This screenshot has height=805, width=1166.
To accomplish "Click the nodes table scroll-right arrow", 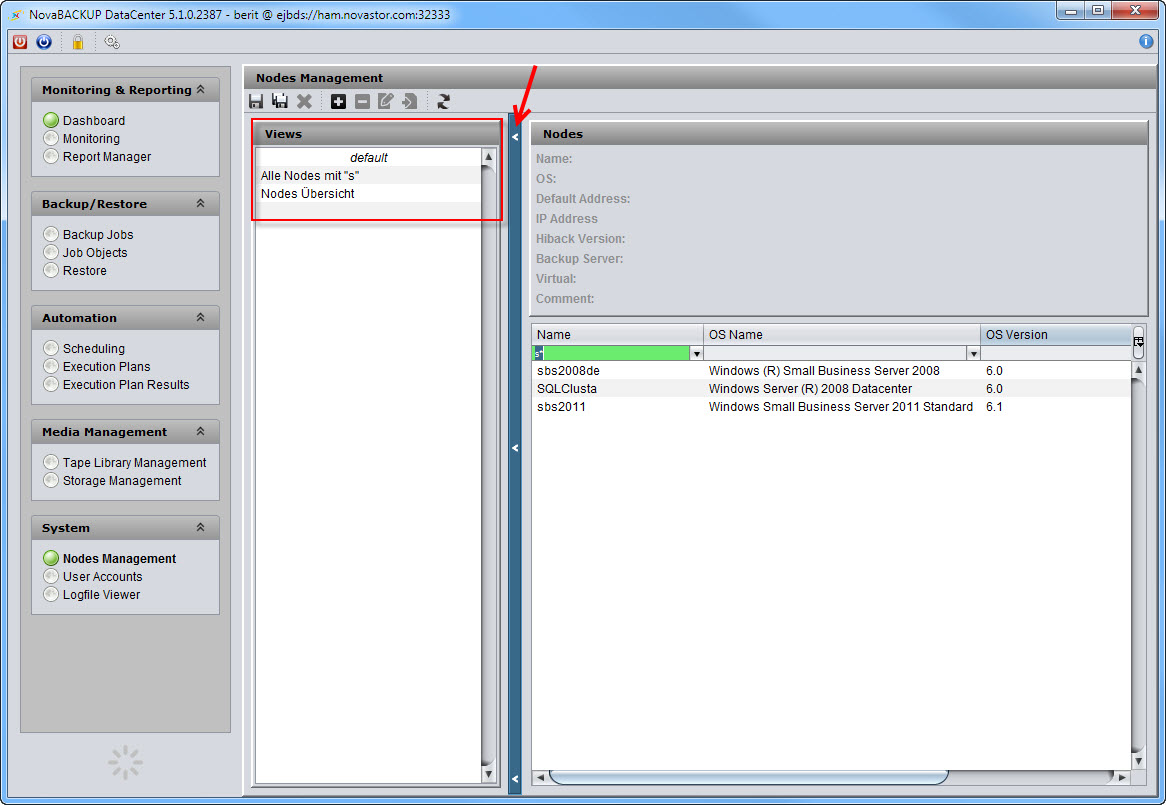I will (x=1122, y=777).
